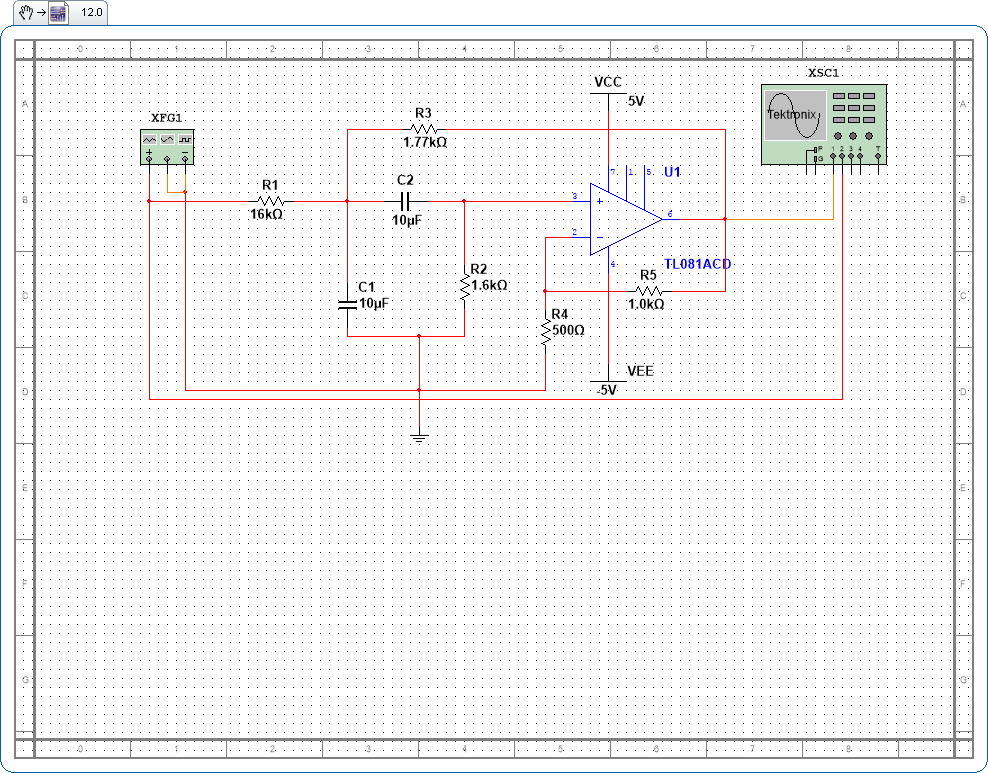The image size is (988, 773).
Task: Open the in-use list document icon
Action: tap(57, 13)
